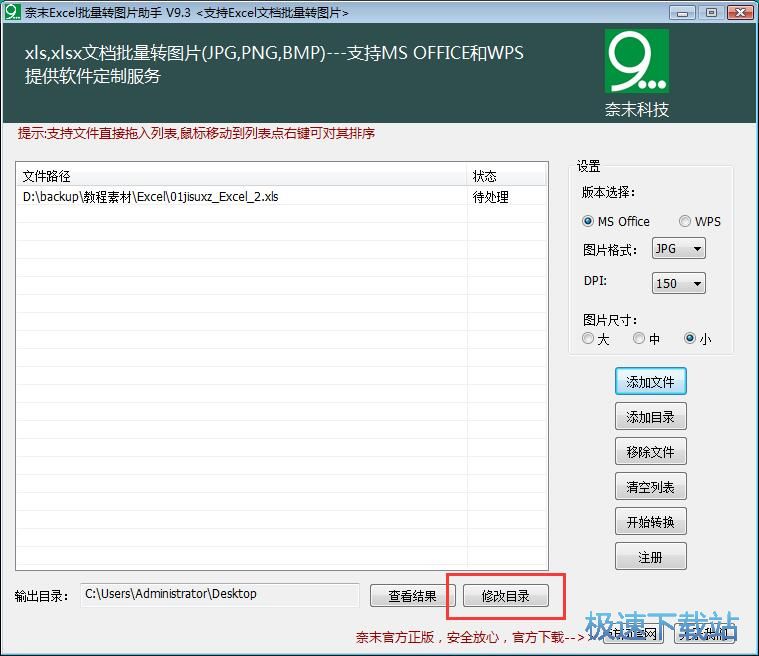Click the output directory path field

[220, 595]
